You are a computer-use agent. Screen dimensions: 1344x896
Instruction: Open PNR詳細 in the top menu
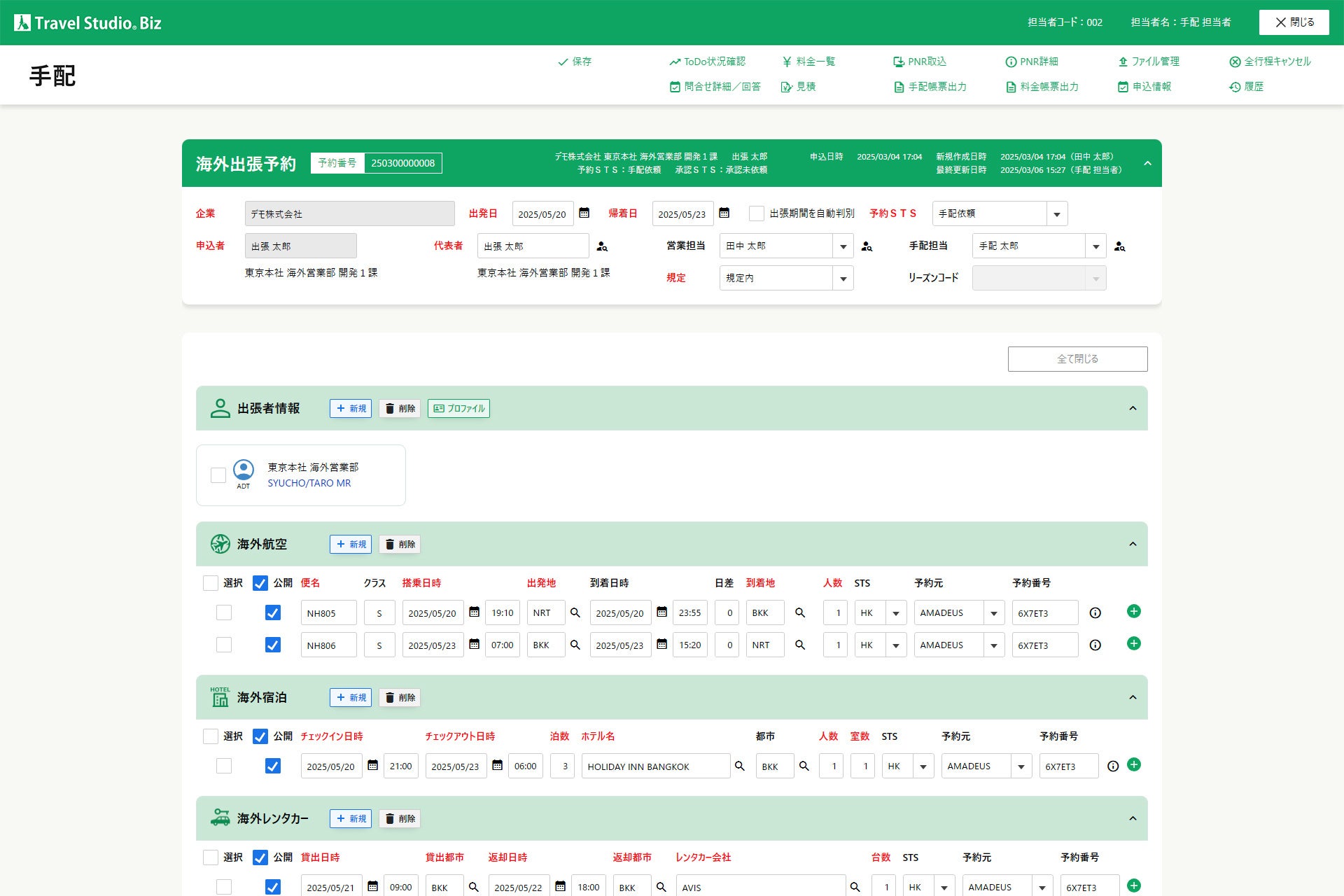click(x=1032, y=62)
